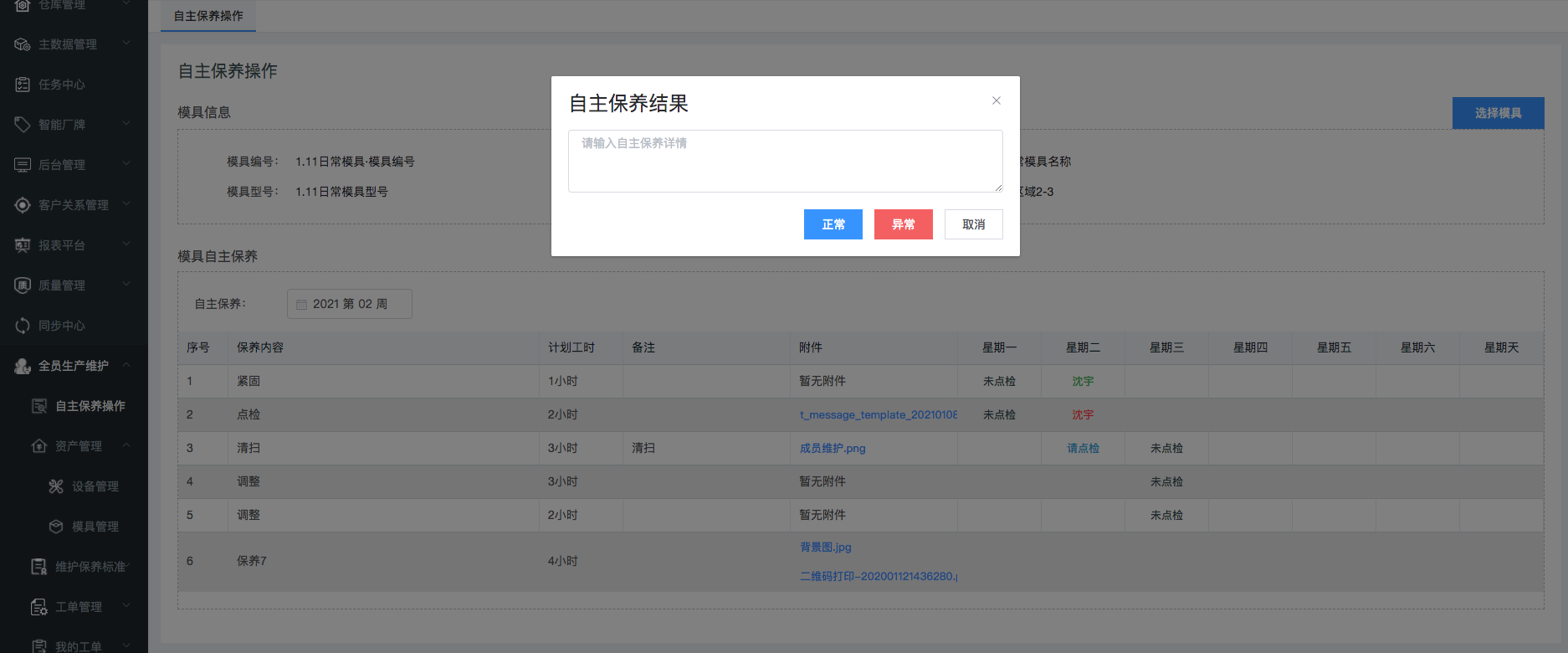
Task: Switch to the 自主保养操作 tab
Action: [x=208, y=16]
